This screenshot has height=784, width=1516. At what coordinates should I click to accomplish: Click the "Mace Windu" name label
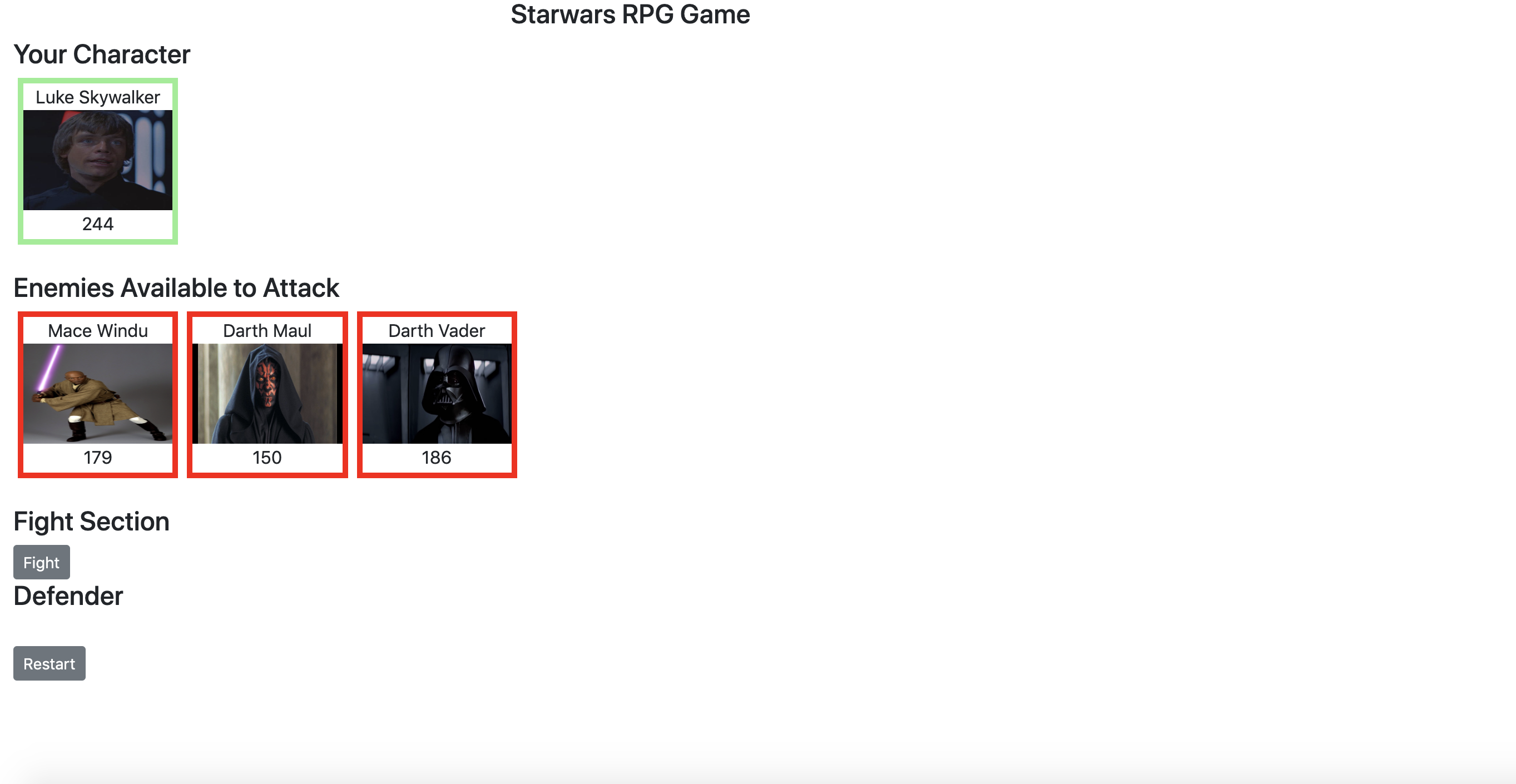point(98,331)
